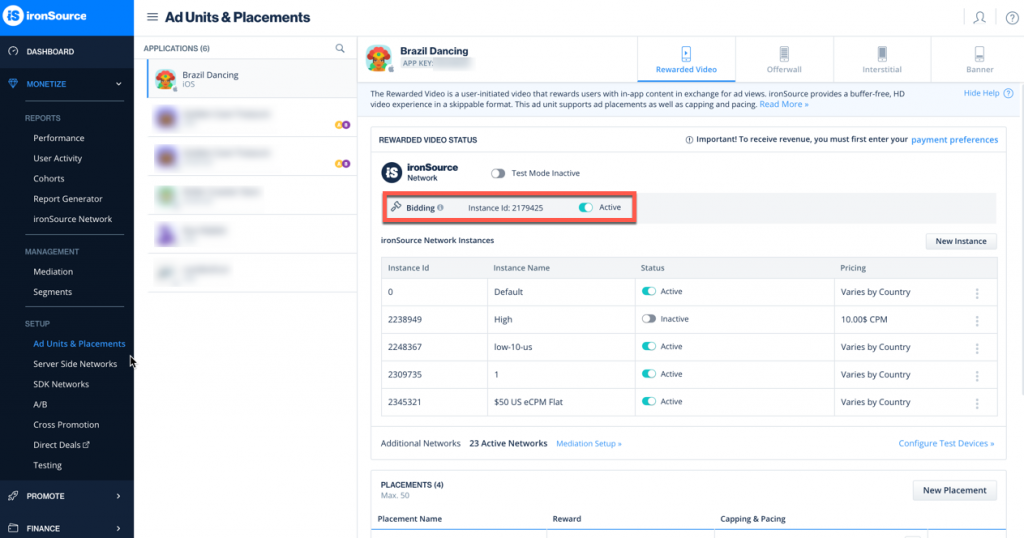The width and height of the screenshot is (1024, 538).
Task: Click the Banner tab icon
Action: (x=980, y=54)
